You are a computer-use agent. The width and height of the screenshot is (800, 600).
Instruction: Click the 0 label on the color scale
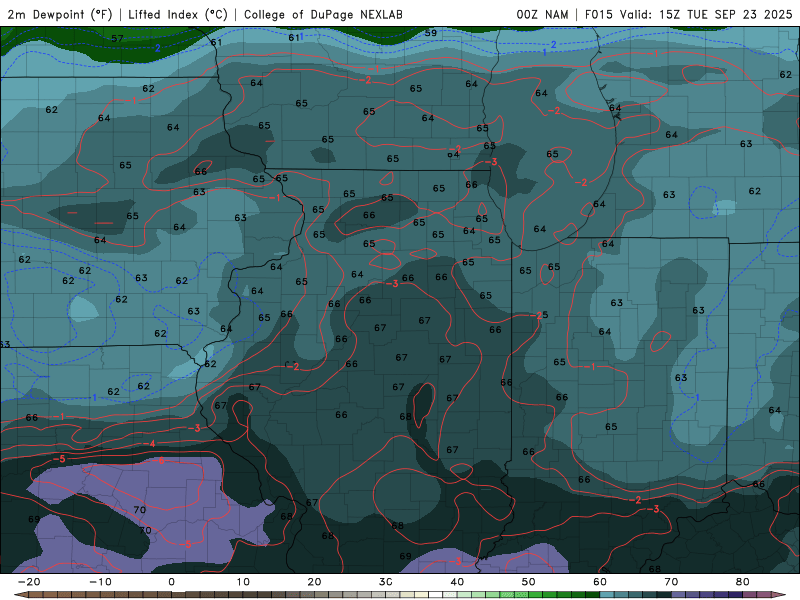click(x=171, y=582)
